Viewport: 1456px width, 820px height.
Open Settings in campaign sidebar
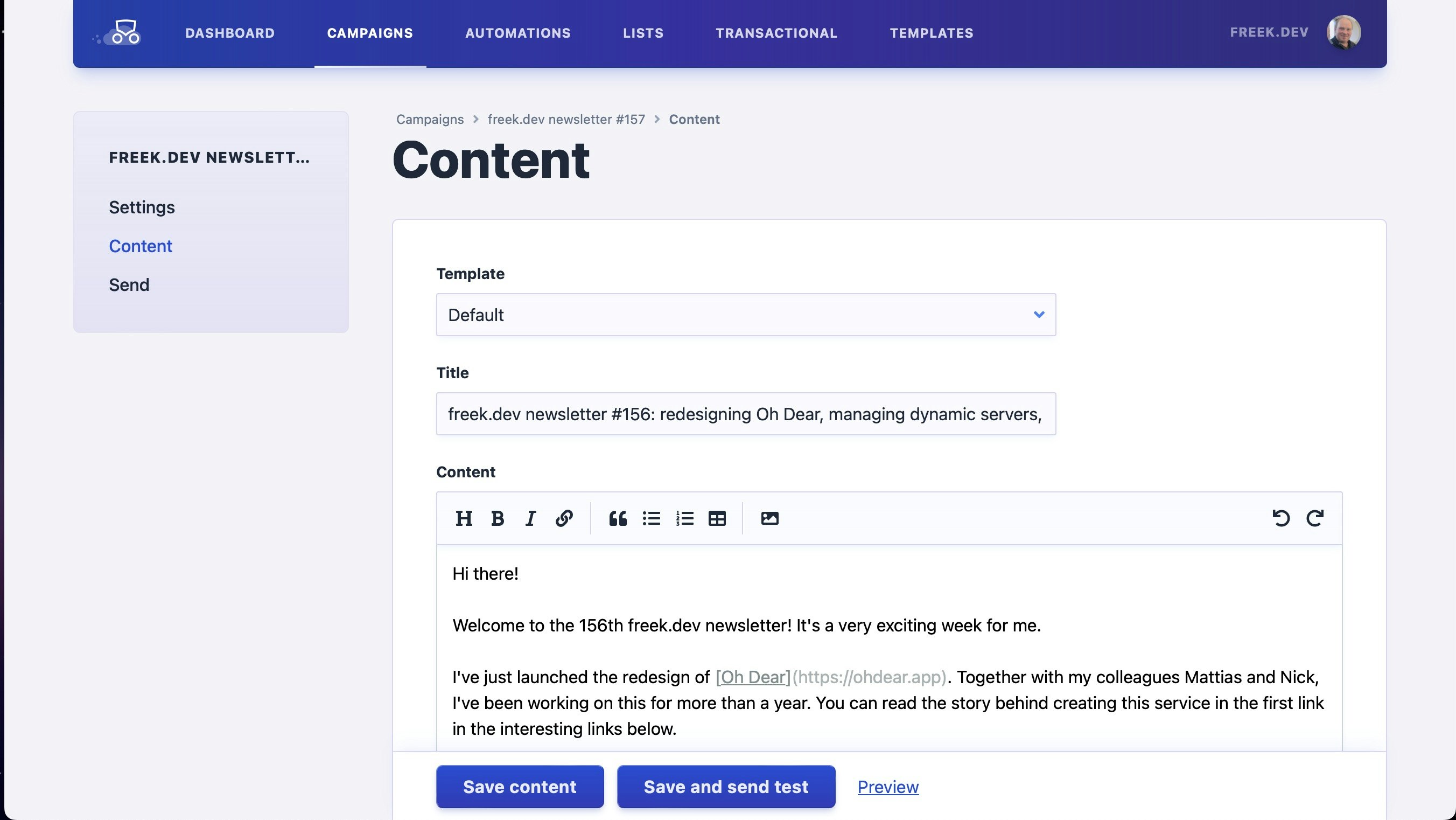[142, 207]
